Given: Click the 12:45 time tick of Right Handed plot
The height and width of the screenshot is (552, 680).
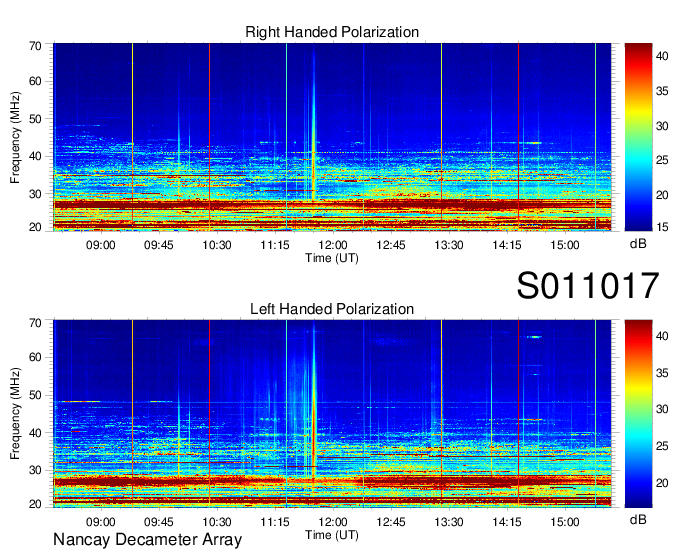Looking at the screenshot, I should point(391,245).
